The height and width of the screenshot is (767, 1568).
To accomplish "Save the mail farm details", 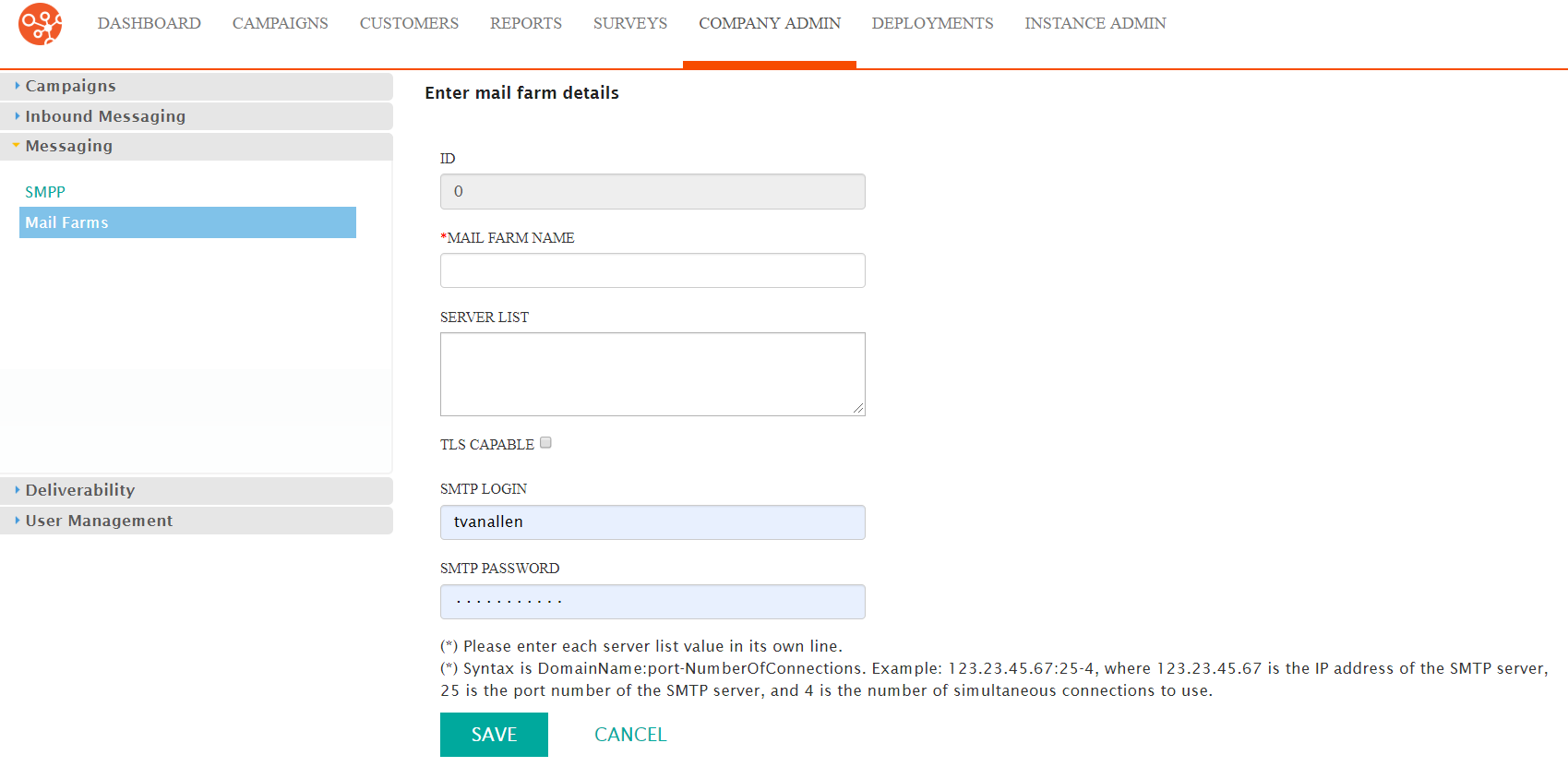I will tap(494, 735).
